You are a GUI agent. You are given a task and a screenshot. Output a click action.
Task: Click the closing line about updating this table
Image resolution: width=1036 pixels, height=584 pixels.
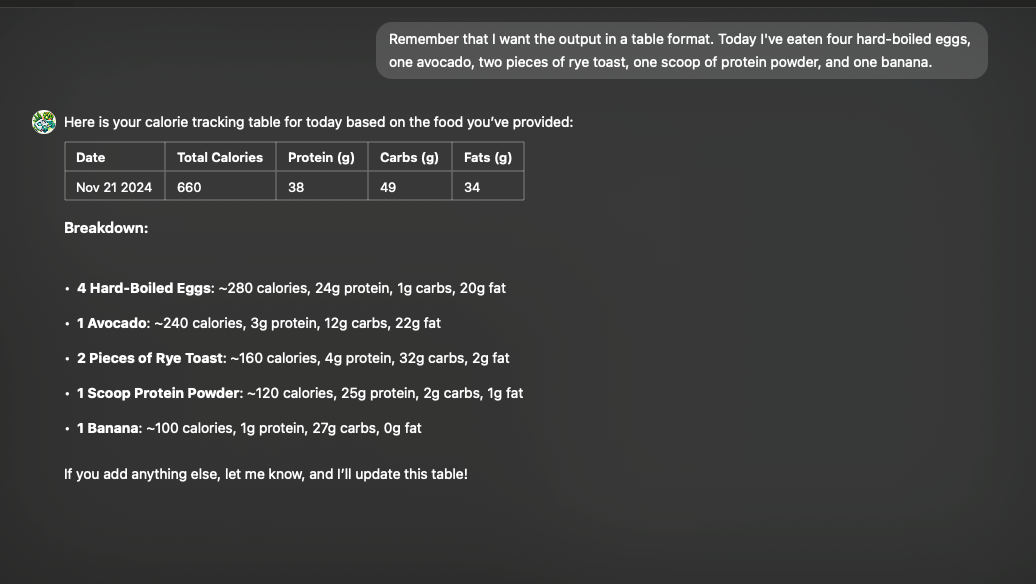[266, 474]
